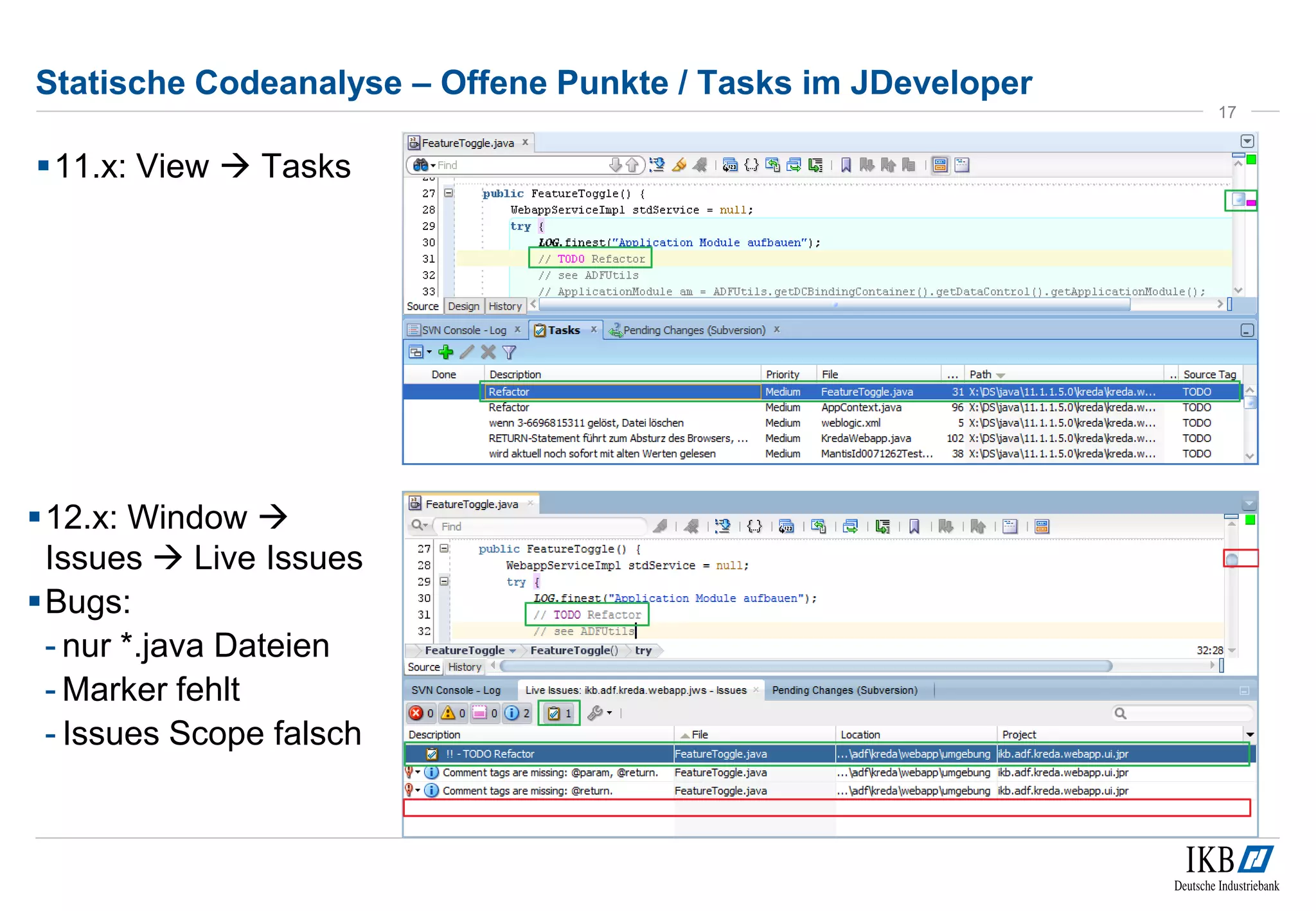Go to previous bookmark in the upper editor toolbar

click(x=888, y=165)
